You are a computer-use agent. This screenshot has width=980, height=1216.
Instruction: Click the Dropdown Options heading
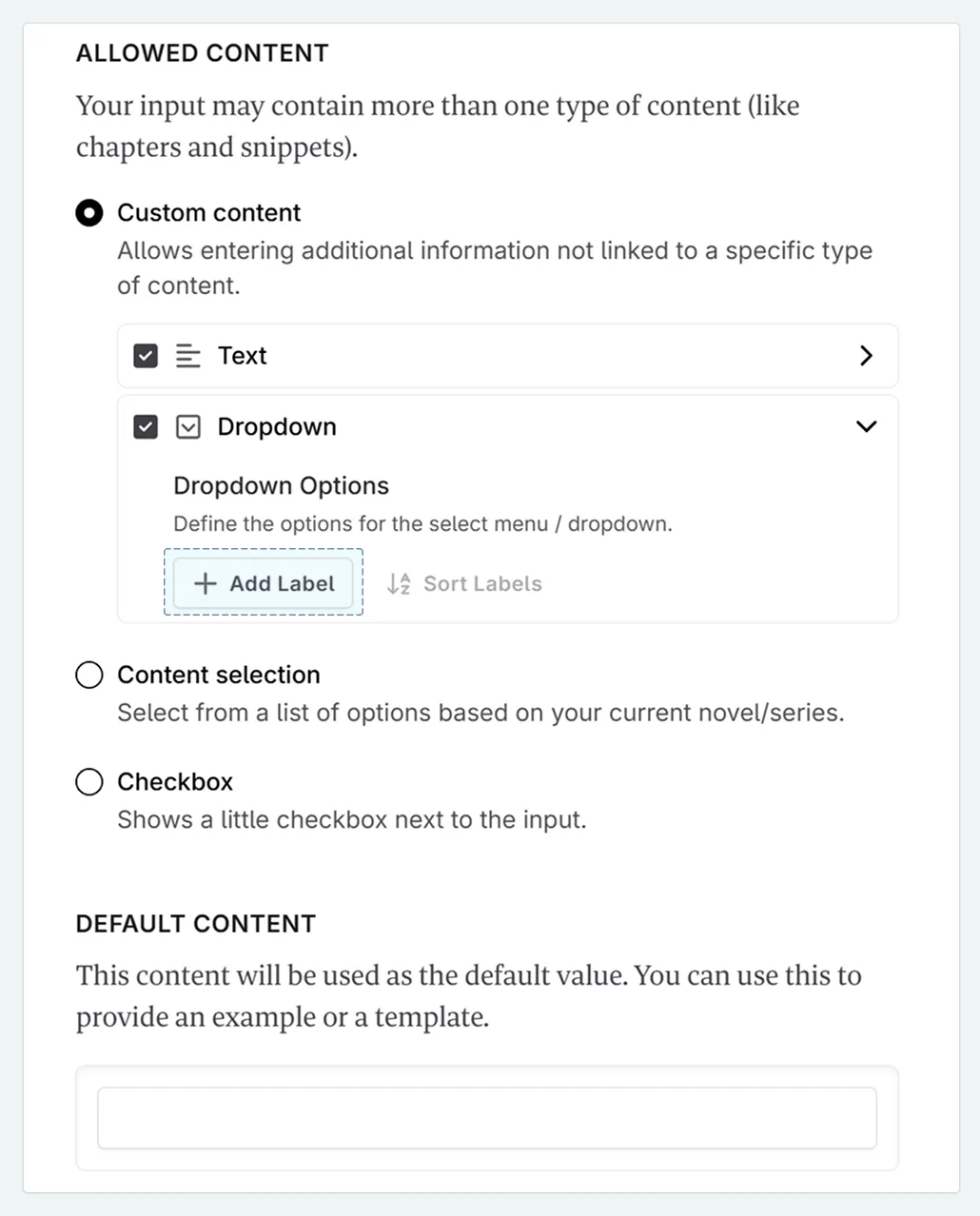pyautogui.click(x=281, y=486)
